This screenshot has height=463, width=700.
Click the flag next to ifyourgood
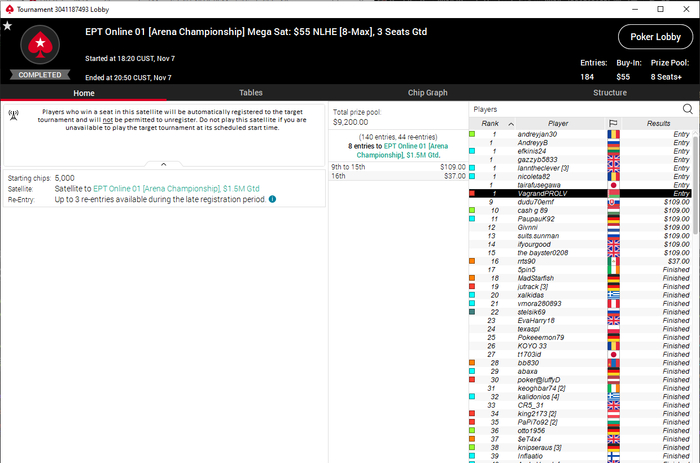click(613, 244)
